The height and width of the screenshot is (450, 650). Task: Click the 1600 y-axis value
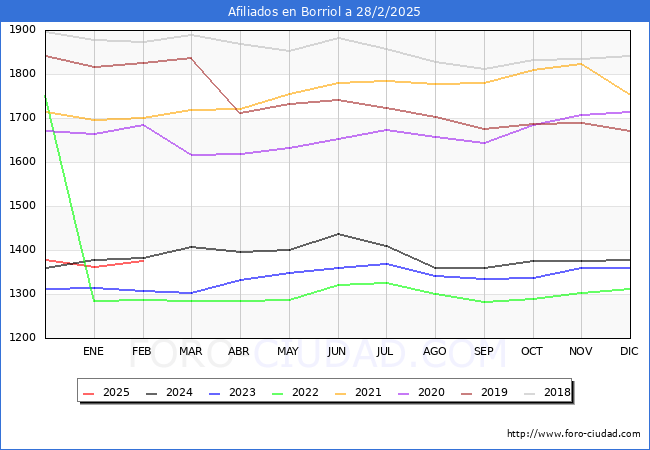pos(22,161)
